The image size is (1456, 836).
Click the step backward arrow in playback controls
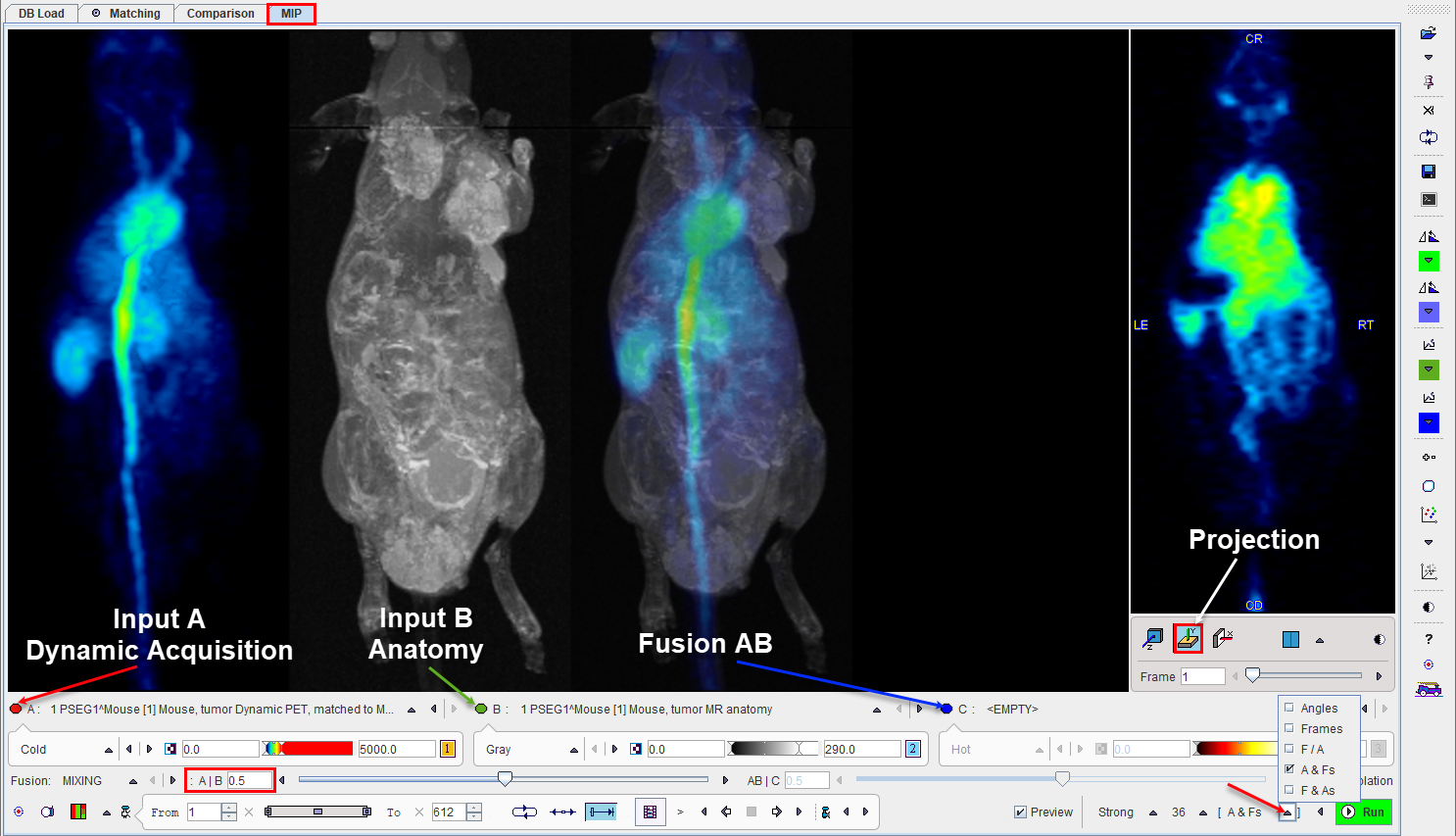click(726, 811)
